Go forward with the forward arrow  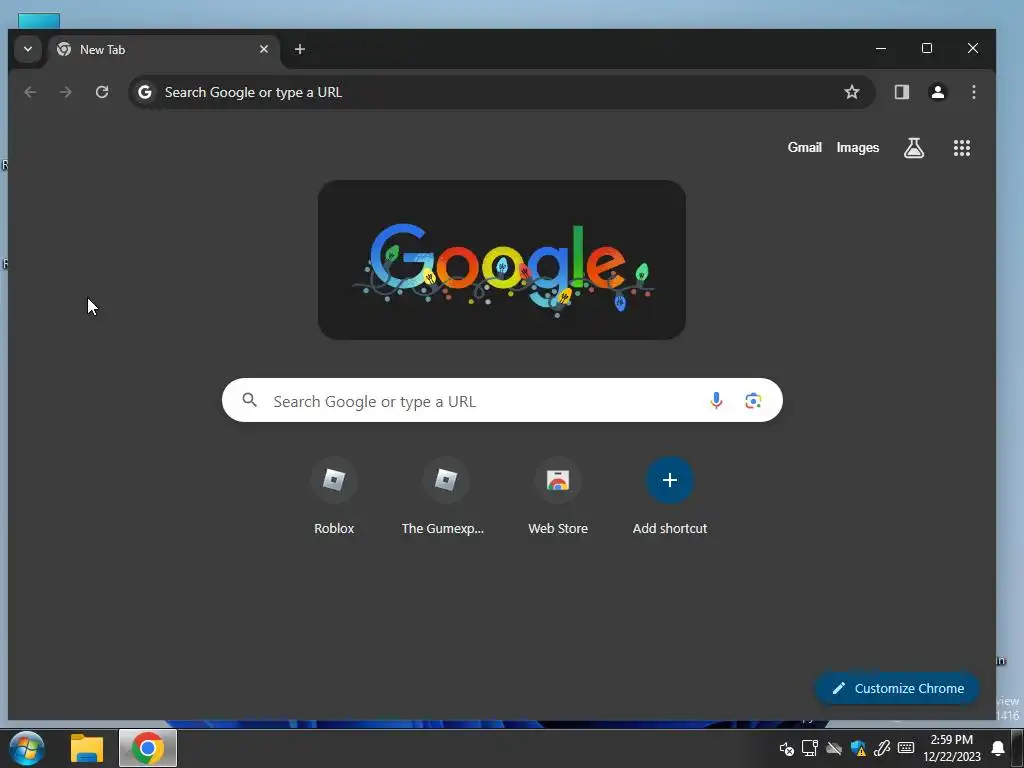(66, 92)
